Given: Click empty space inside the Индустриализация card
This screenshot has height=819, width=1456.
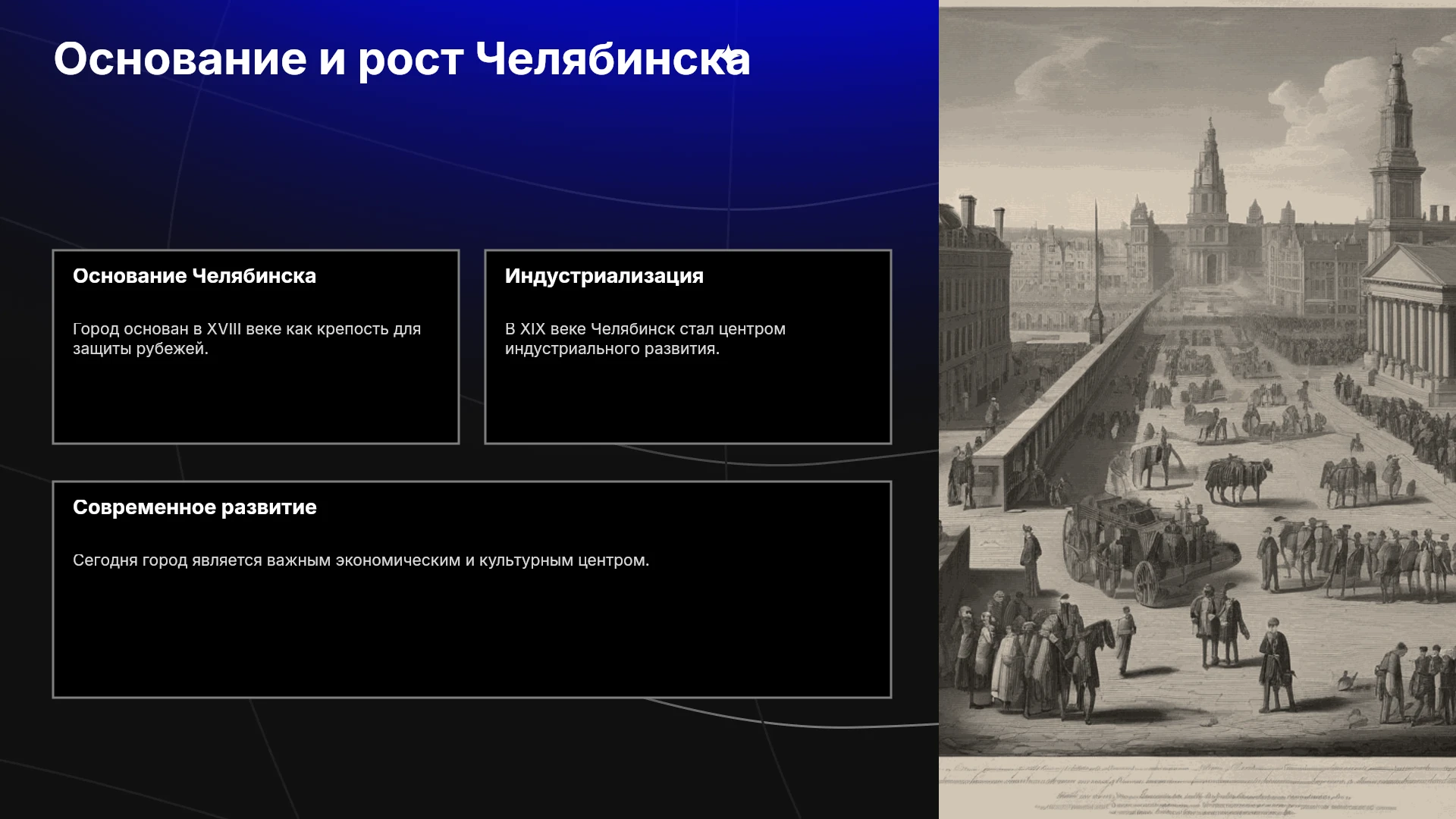Looking at the screenshot, I should pyautogui.click(x=688, y=402).
